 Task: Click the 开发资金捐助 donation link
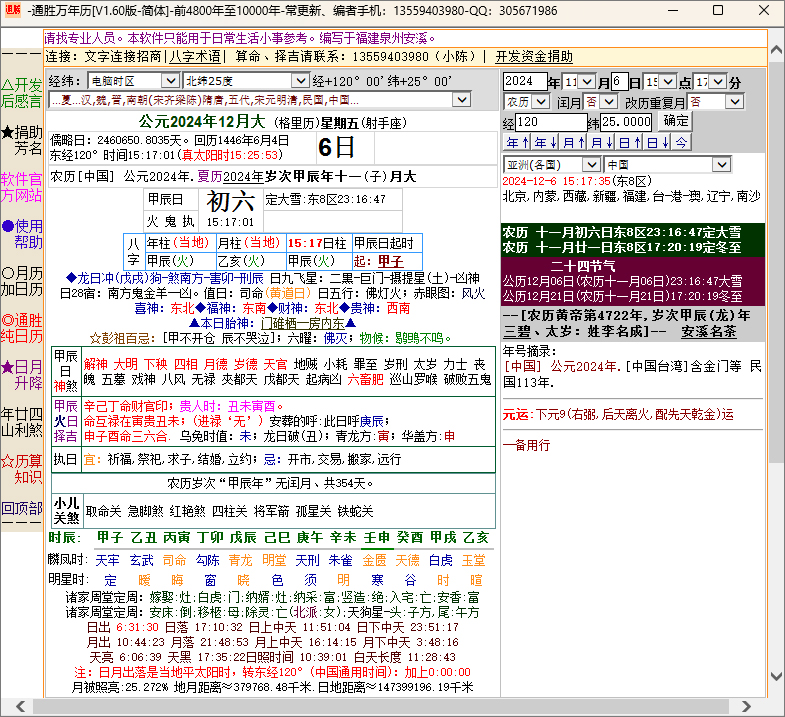[x=534, y=56]
